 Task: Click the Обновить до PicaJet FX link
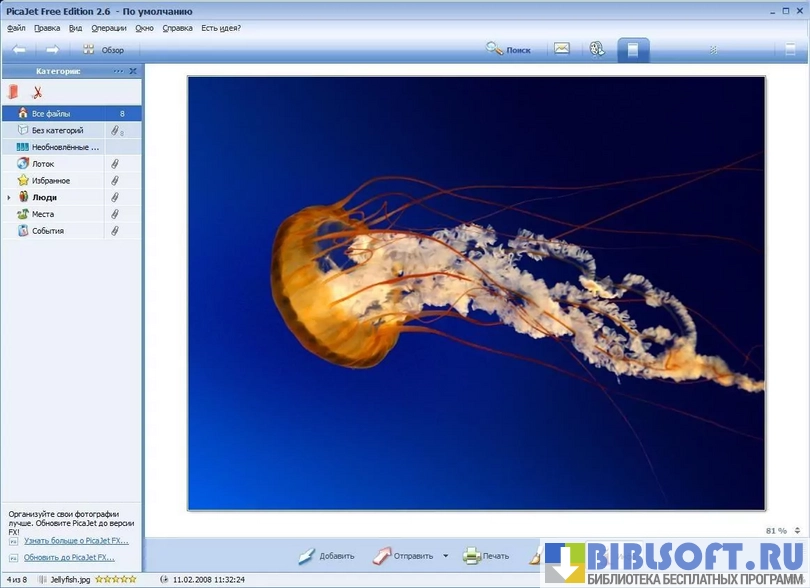point(69,557)
